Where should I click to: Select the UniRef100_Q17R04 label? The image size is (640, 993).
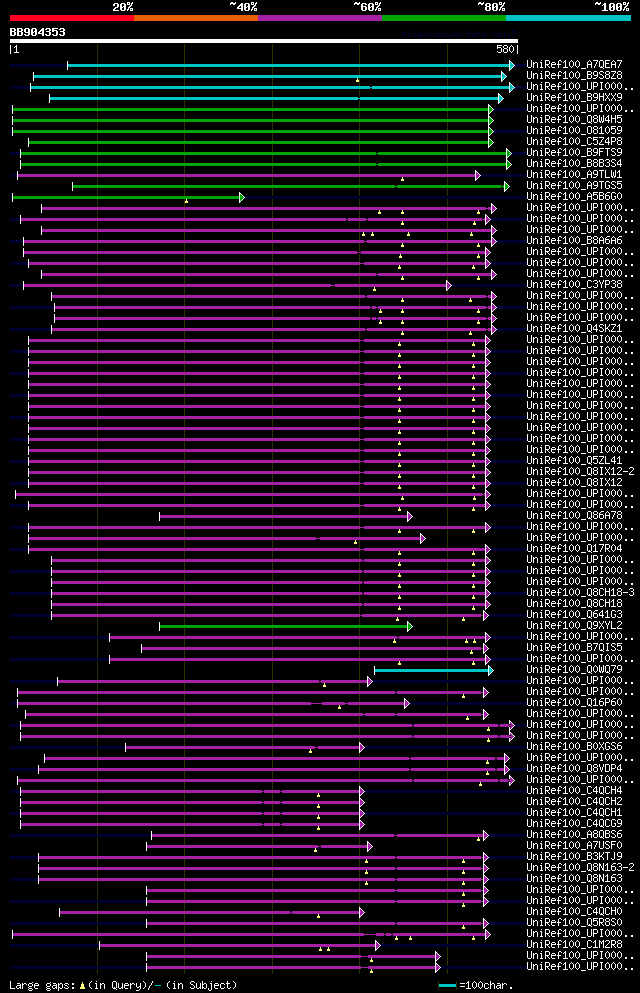click(x=574, y=548)
